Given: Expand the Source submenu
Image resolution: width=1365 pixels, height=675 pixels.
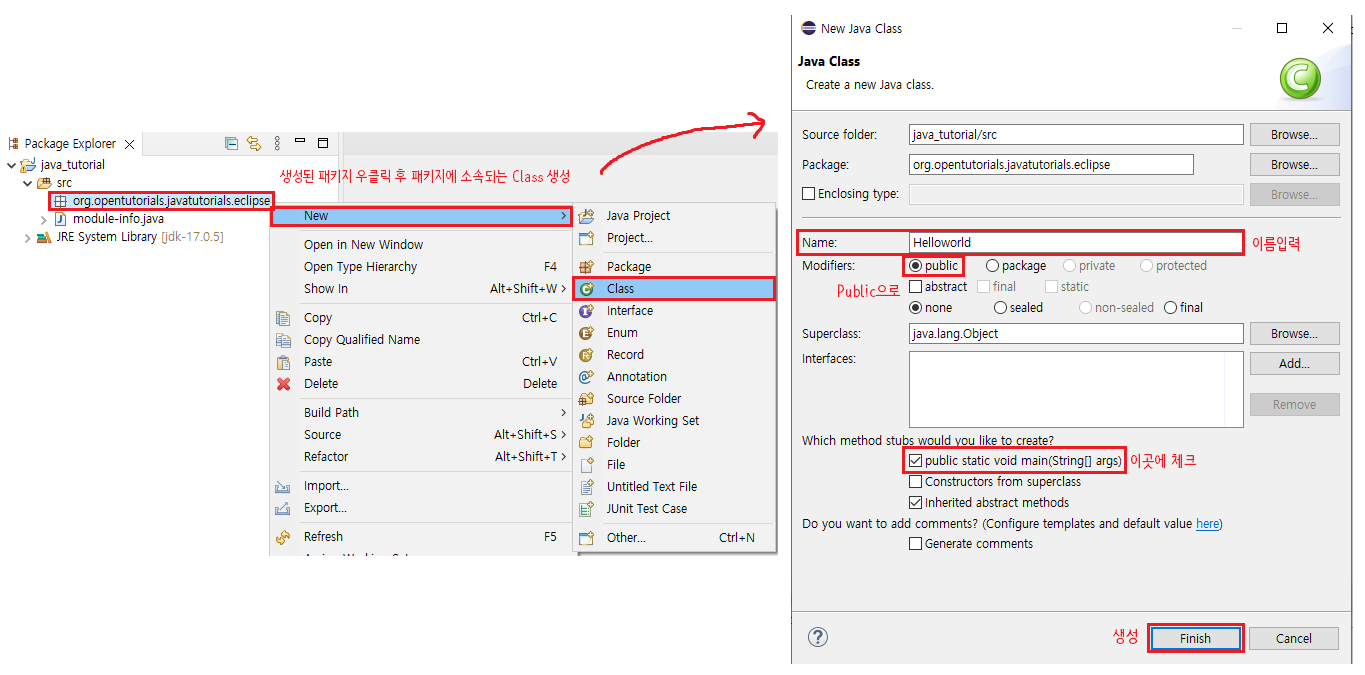Looking at the screenshot, I should pyautogui.click(x=421, y=435).
